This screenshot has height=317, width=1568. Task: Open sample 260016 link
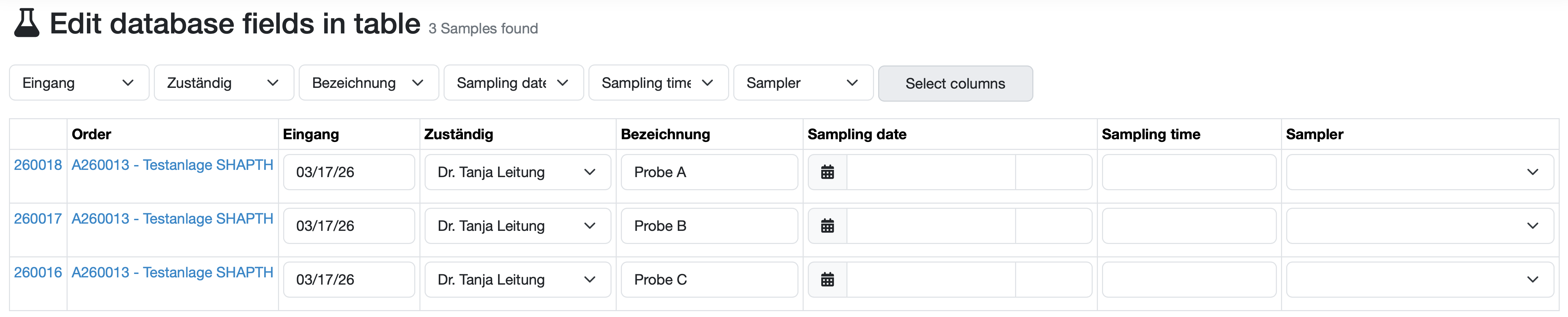pyautogui.click(x=38, y=272)
